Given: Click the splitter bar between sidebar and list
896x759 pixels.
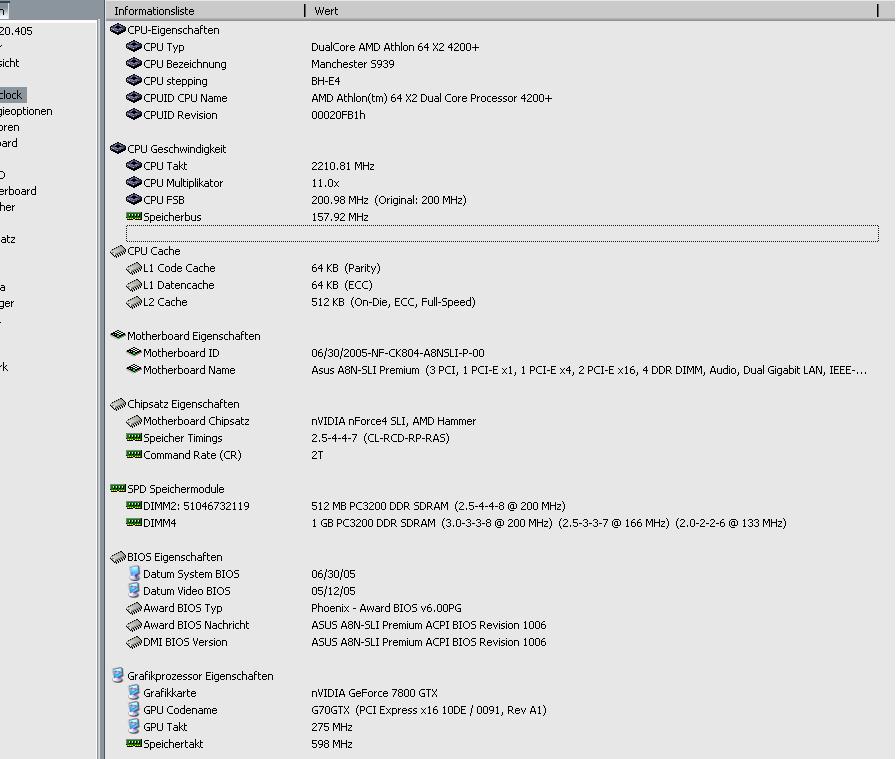Looking at the screenshot, I should click(x=102, y=380).
